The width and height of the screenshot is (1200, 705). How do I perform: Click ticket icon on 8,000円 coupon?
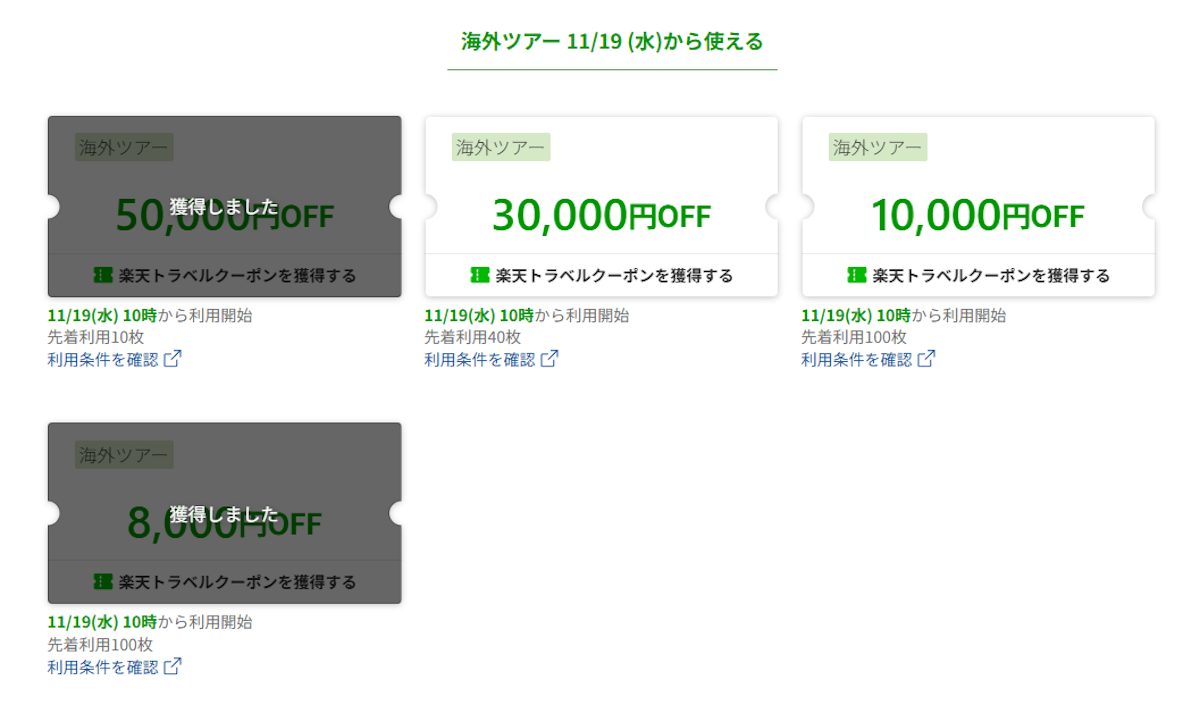pos(103,581)
